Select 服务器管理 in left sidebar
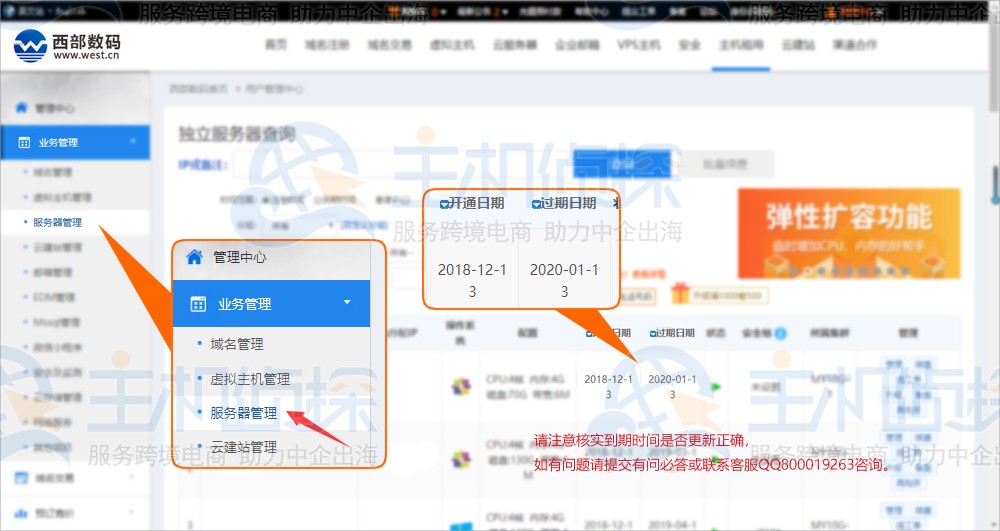The width and height of the screenshot is (1000, 531). point(58,222)
